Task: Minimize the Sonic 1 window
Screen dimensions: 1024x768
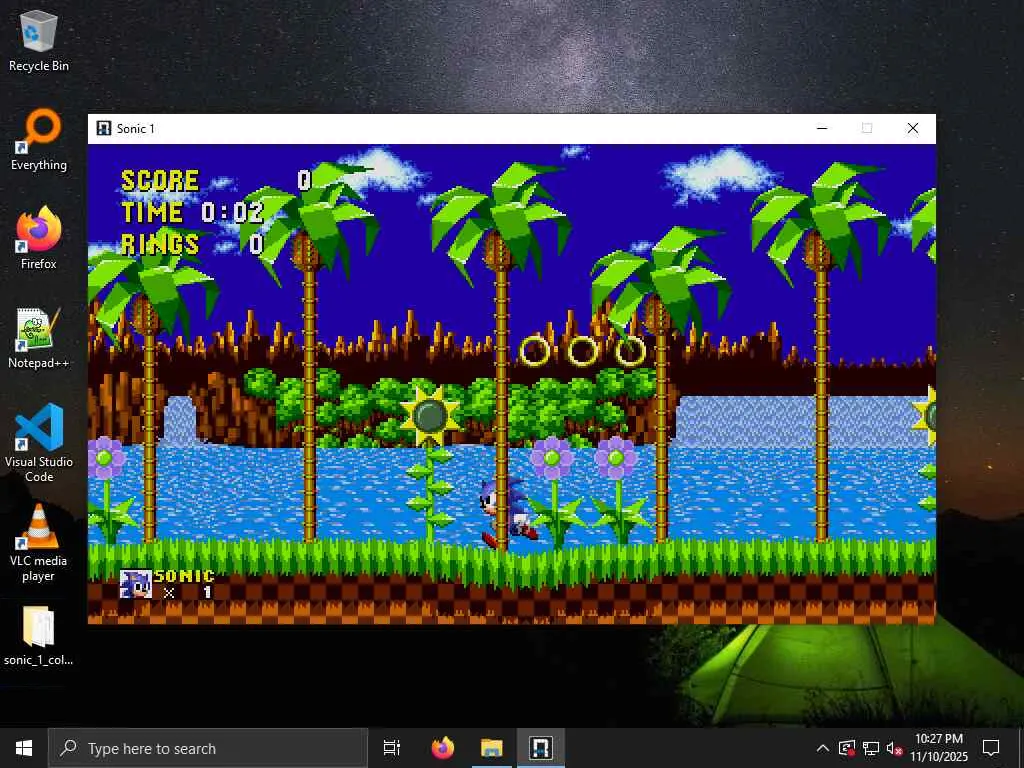Action: 822,129
